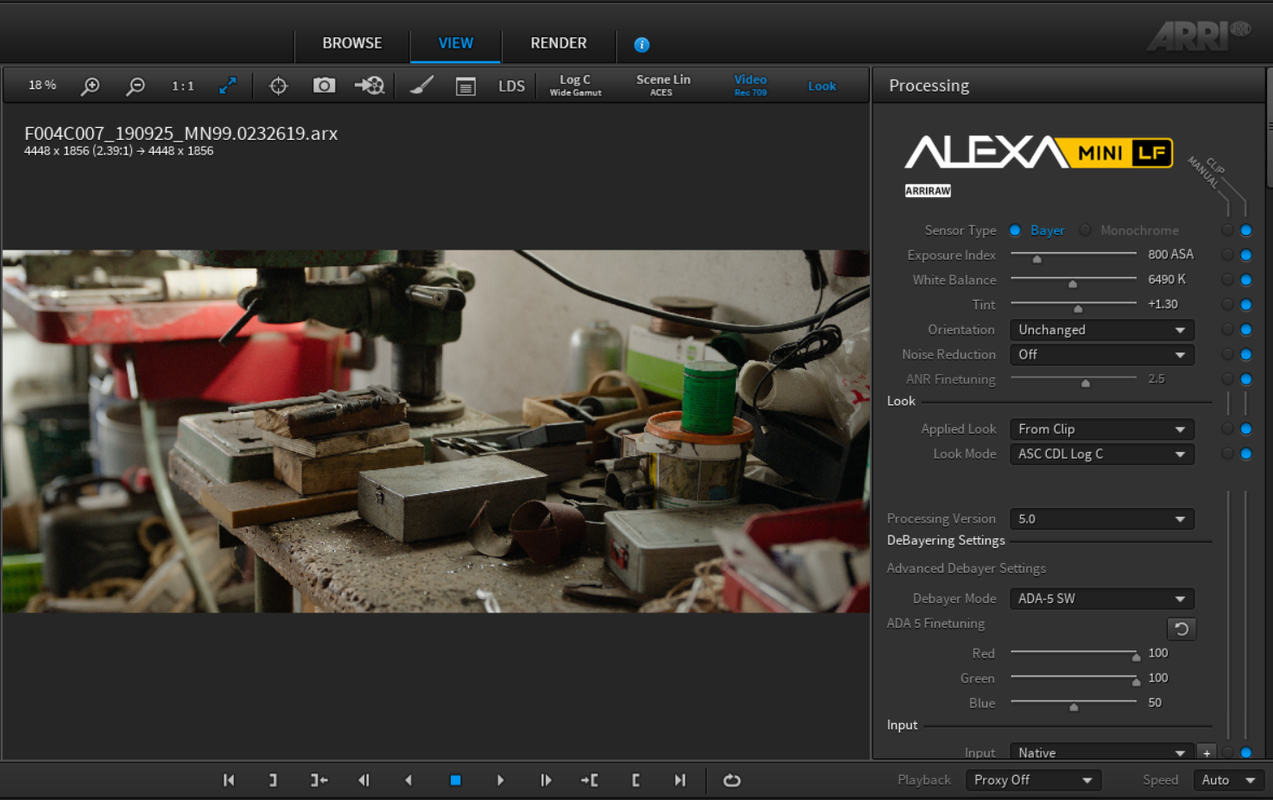Select Video Rec 709 view

coord(750,85)
